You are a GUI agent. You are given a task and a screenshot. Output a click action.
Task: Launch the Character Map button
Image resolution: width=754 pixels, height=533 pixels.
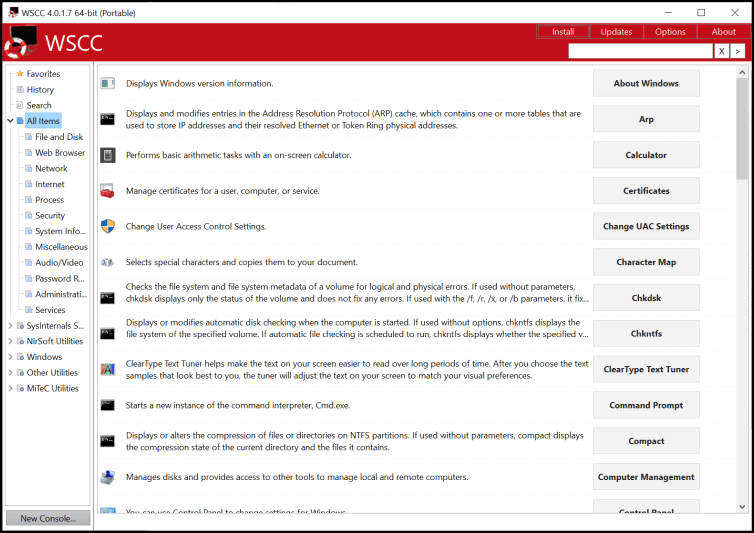646,262
